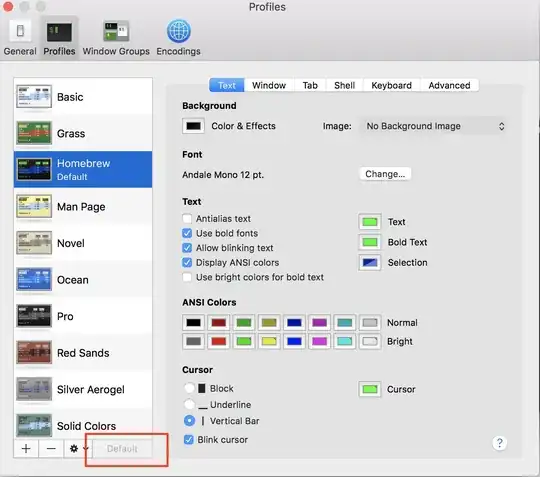The width and height of the screenshot is (540, 477).
Task: Switch to the Window tab
Action: (x=269, y=85)
